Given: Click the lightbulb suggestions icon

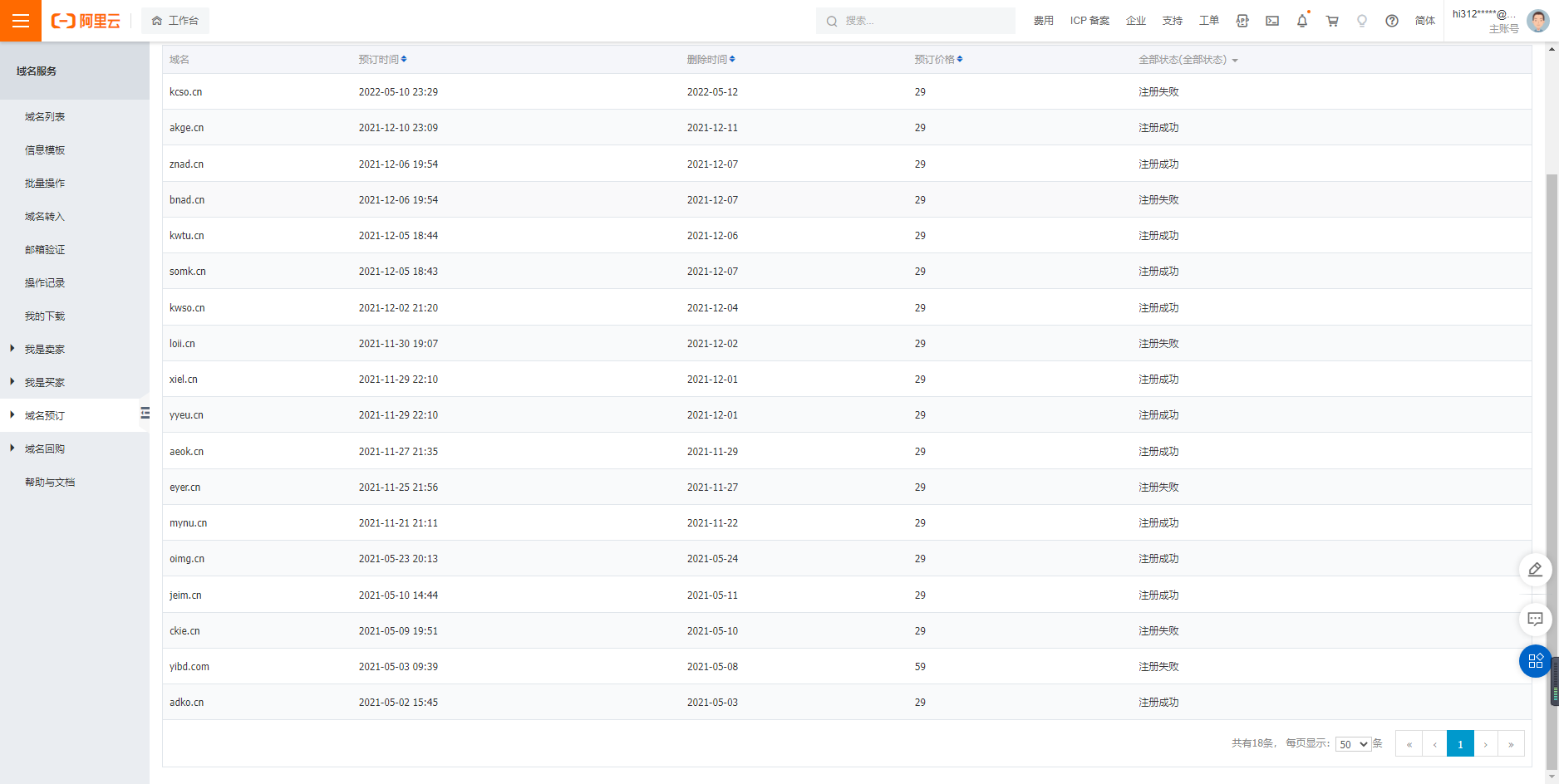Looking at the screenshot, I should click(x=1362, y=21).
